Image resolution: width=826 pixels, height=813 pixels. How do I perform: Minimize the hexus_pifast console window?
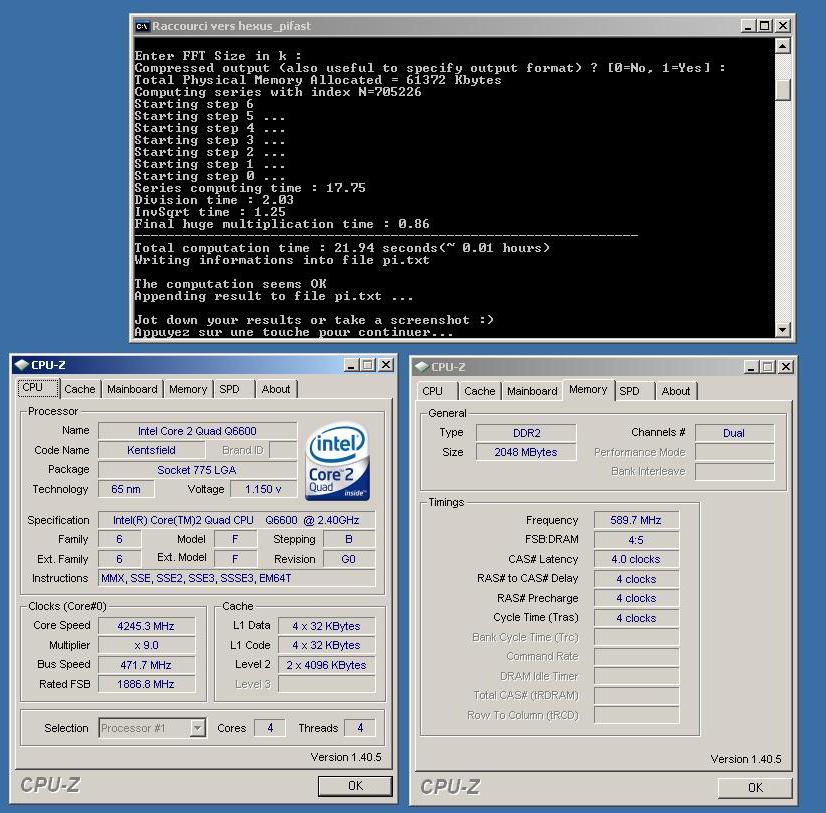[x=748, y=26]
